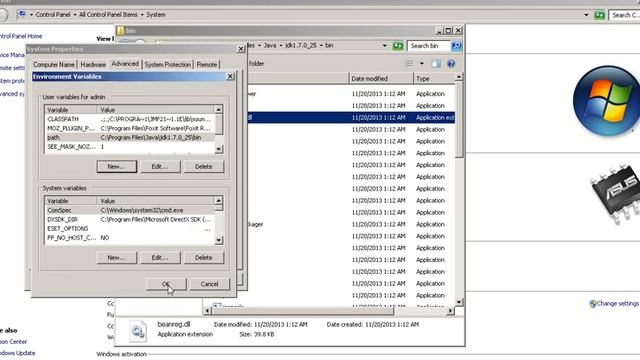This screenshot has height=360, width=640.
Task: Click the refresh icon in bin window address bar
Action: coord(398,46)
